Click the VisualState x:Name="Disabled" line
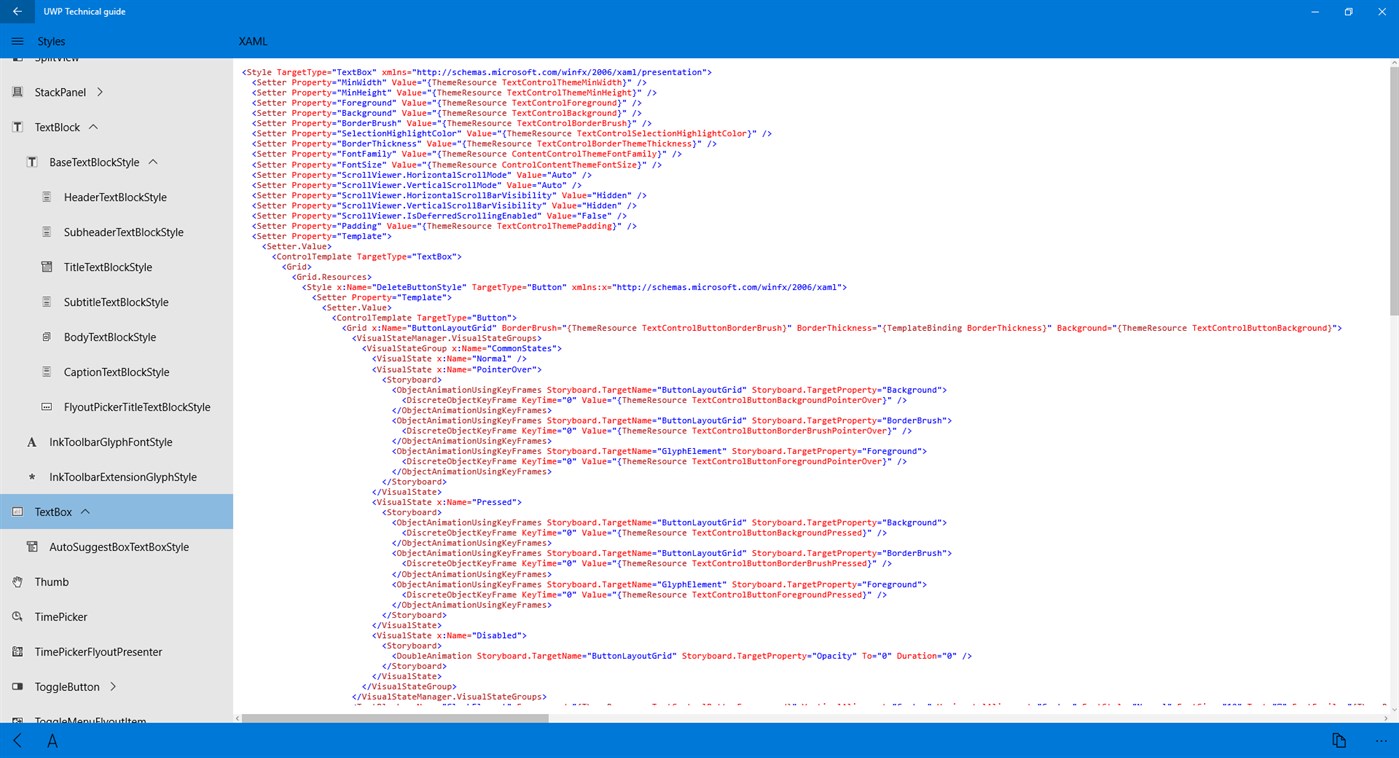 [x=449, y=635]
